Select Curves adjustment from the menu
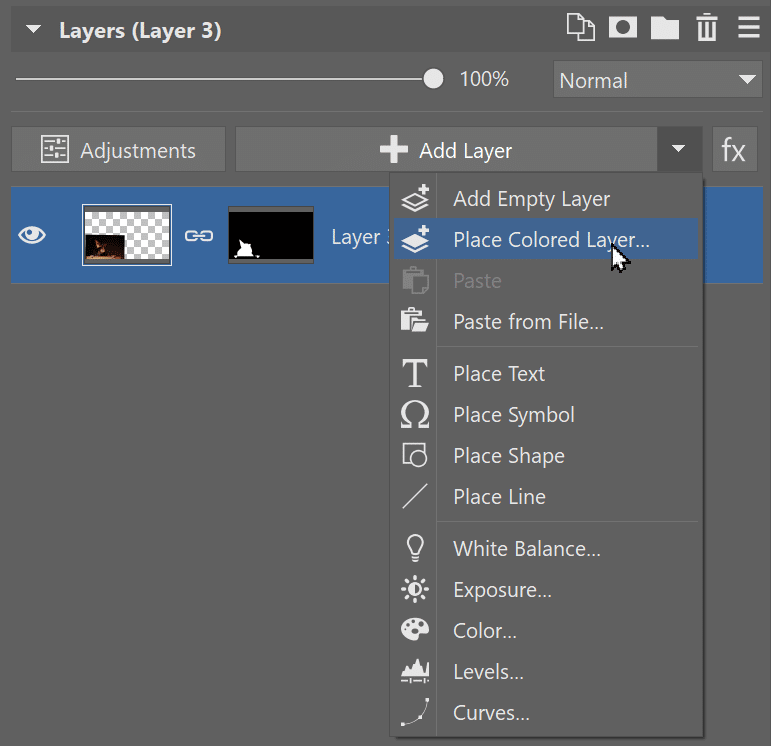Screen dimensions: 771x746 pyautogui.click(x=490, y=713)
